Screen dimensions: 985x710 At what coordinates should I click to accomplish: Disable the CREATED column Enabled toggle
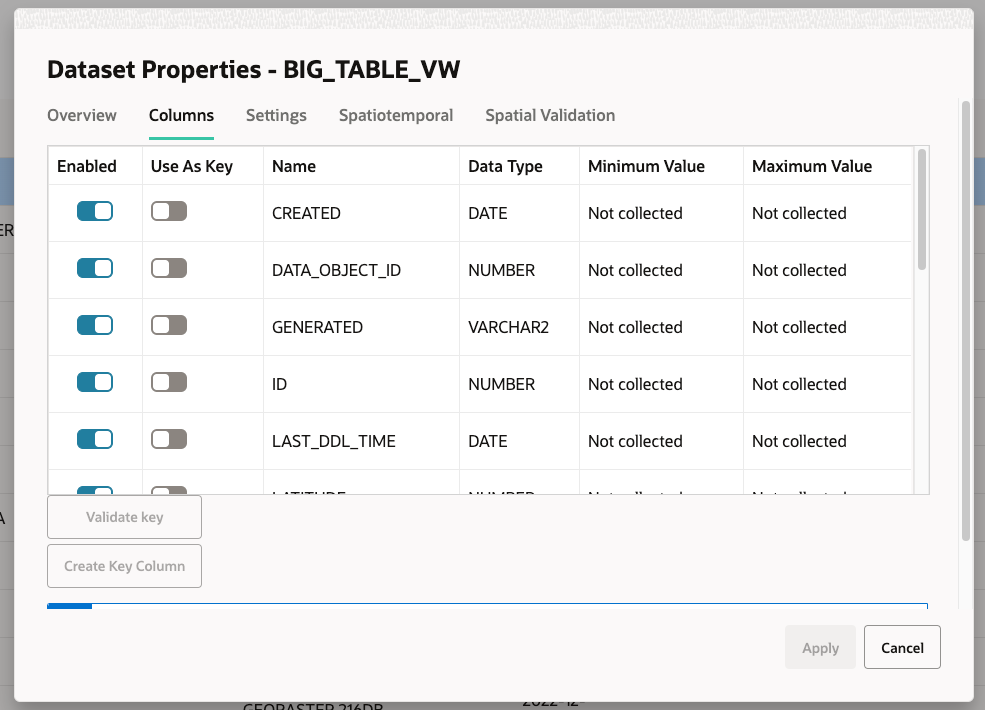pyautogui.click(x=95, y=211)
